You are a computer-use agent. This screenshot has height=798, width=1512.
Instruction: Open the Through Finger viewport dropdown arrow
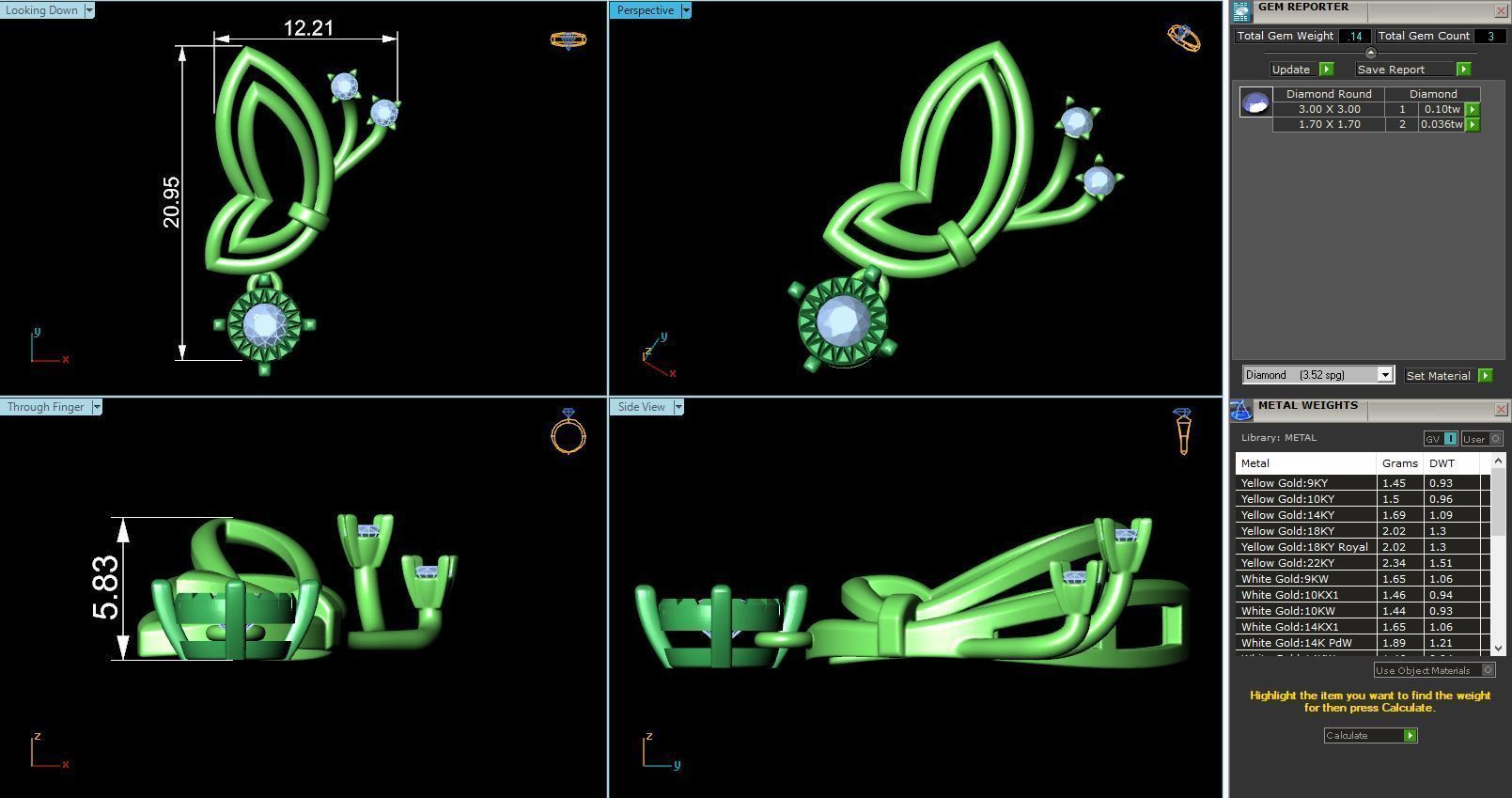click(96, 407)
